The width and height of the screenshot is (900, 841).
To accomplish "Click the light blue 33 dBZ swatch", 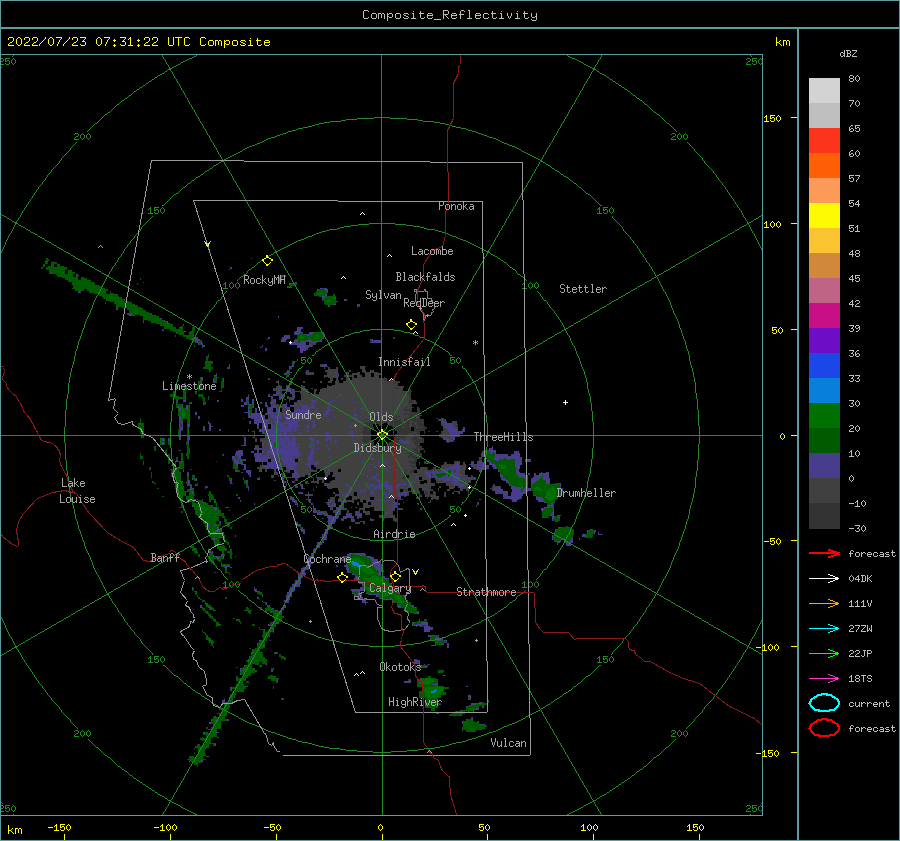I will (824, 391).
